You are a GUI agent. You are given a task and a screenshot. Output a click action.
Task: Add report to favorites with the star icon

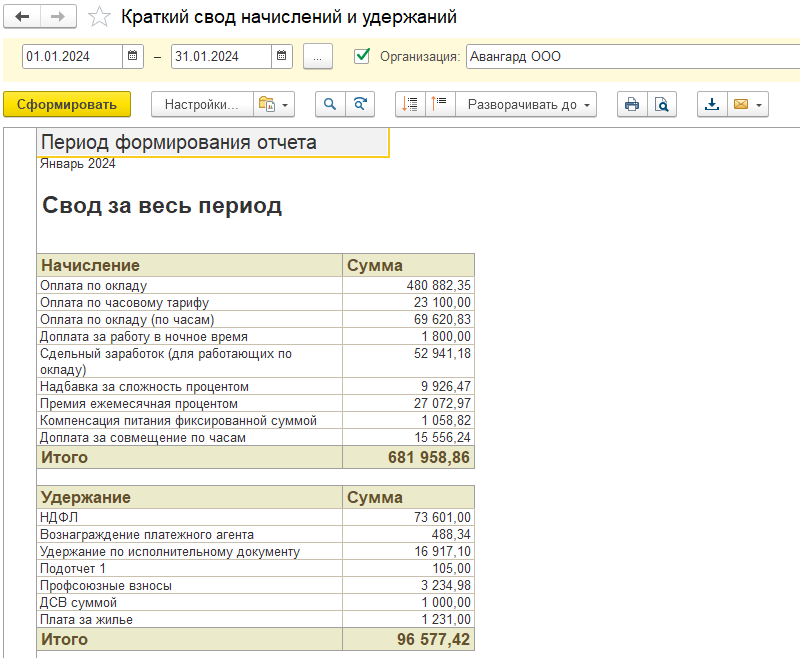[x=99, y=17]
